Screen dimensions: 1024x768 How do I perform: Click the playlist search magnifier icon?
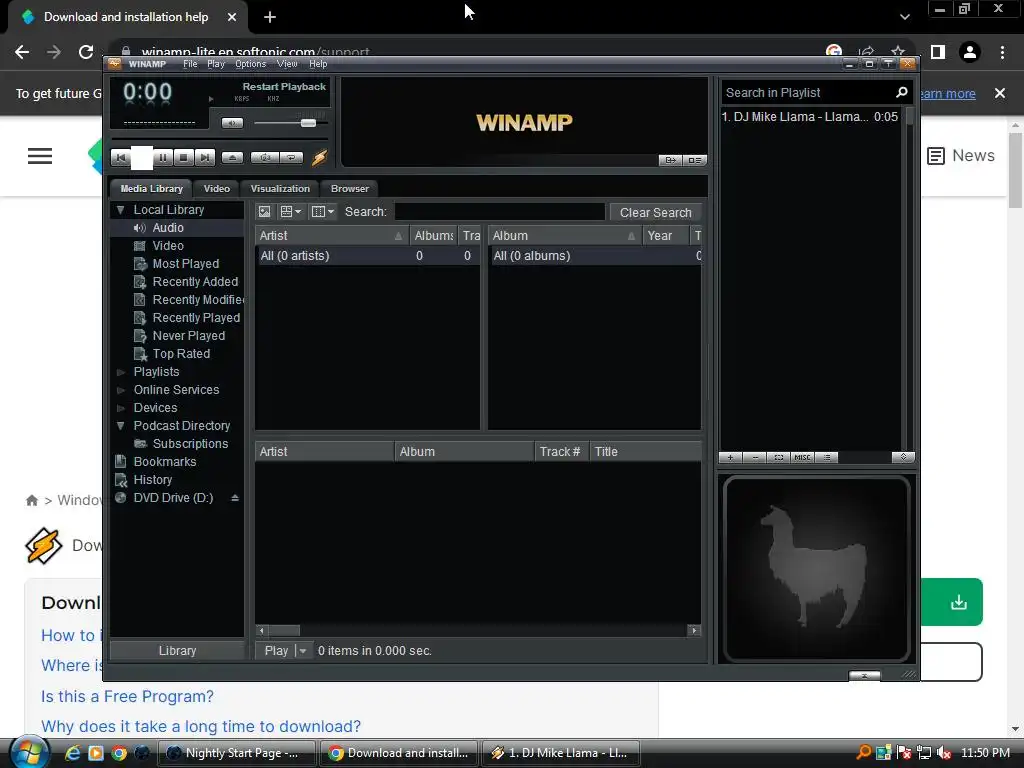(x=902, y=93)
